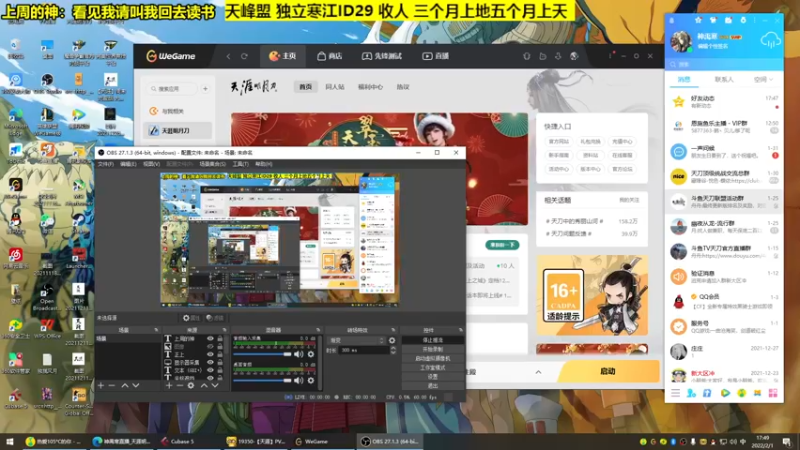Click 开始录制 in OBS controls

(433, 349)
